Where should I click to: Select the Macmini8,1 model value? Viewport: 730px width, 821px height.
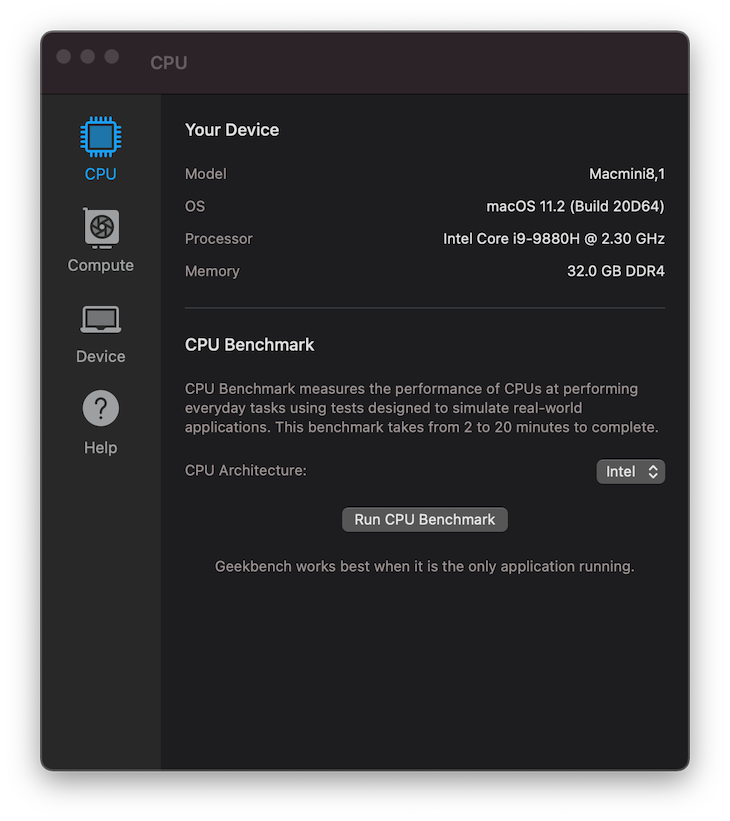coord(627,174)
